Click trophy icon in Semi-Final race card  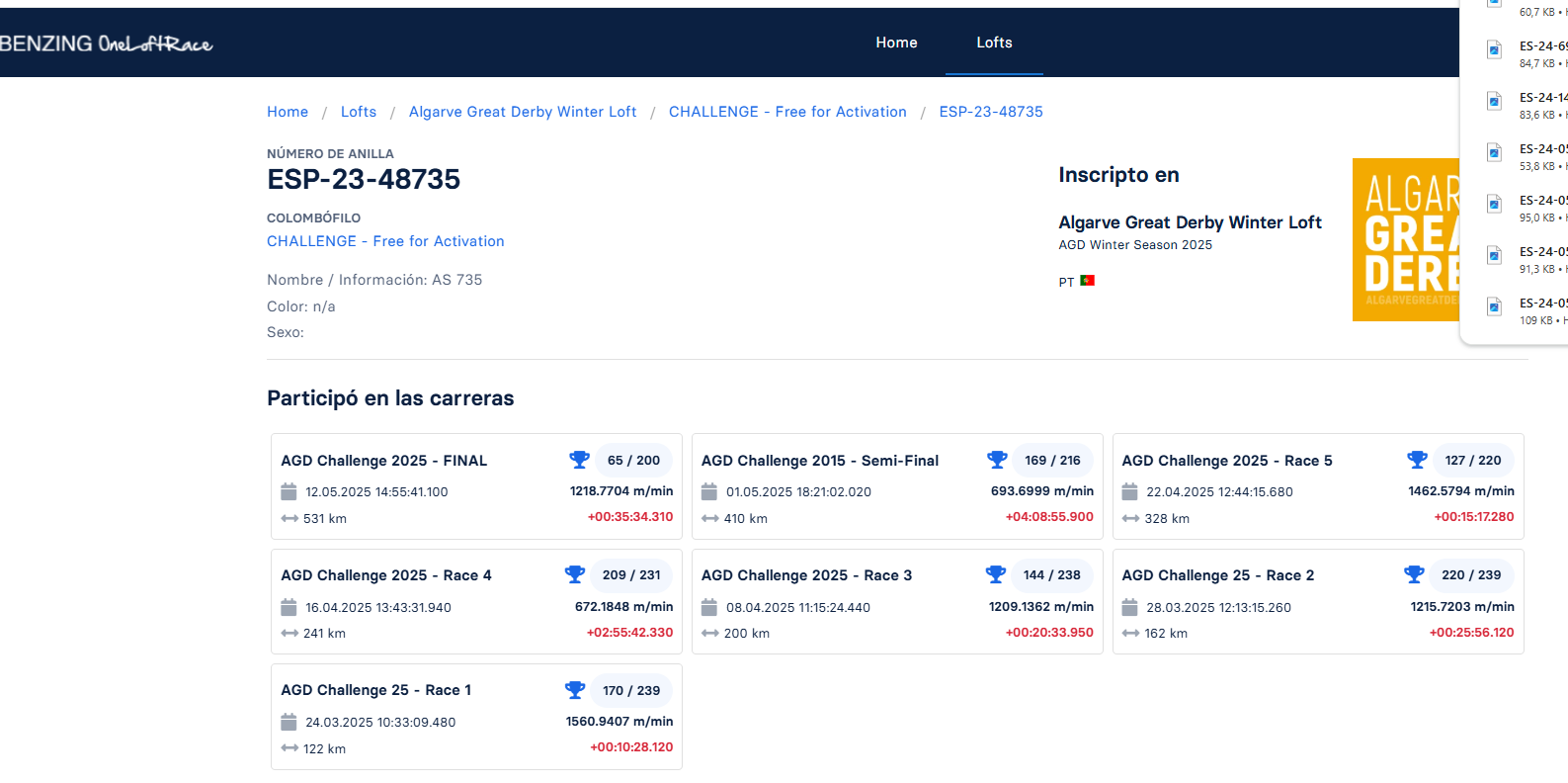[x=997, y=460]
